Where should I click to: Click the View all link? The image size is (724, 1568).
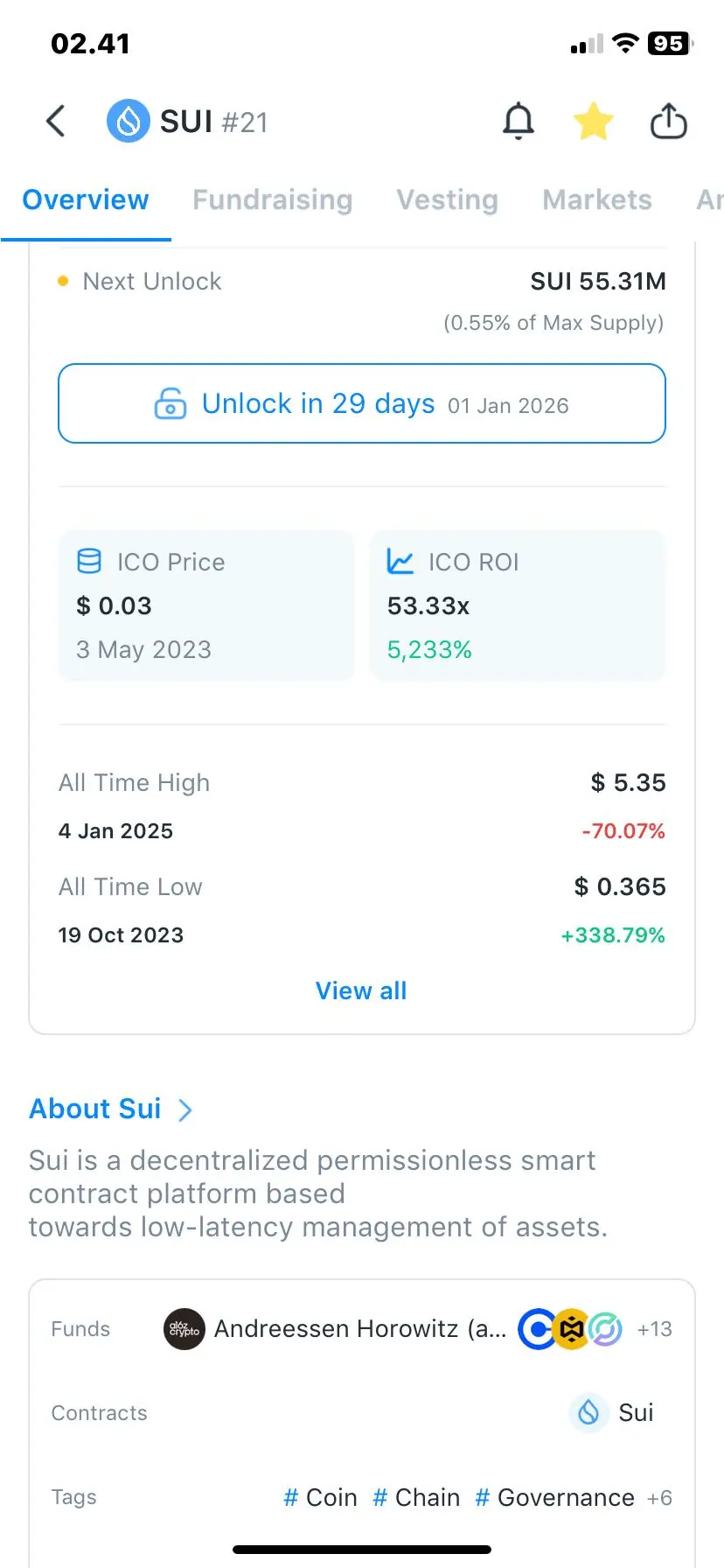pyautogui.click(x=361, y=990)
